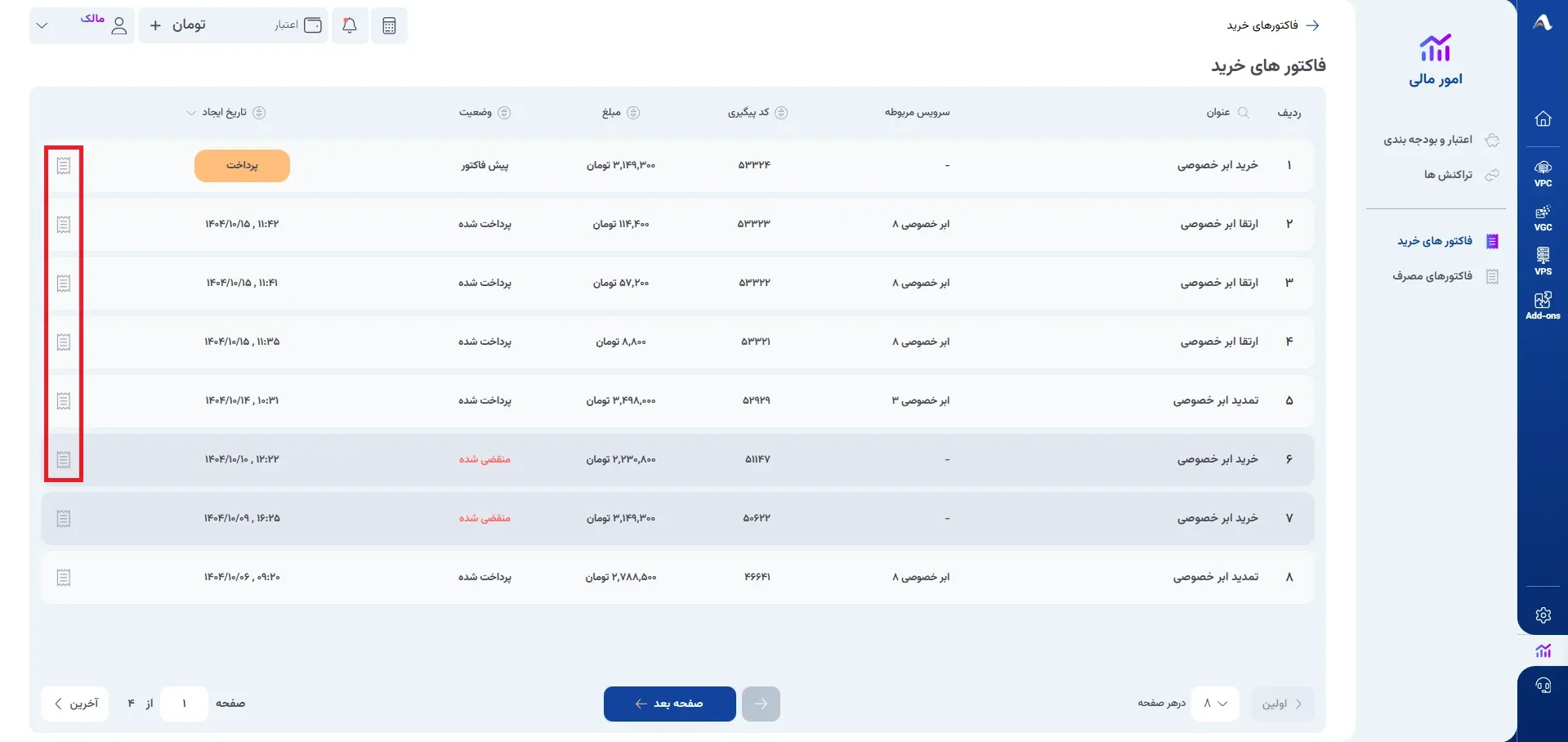This screenshot has height=742, width=1568.
Task: Open the user profile icon
Action: click(119, 25)
